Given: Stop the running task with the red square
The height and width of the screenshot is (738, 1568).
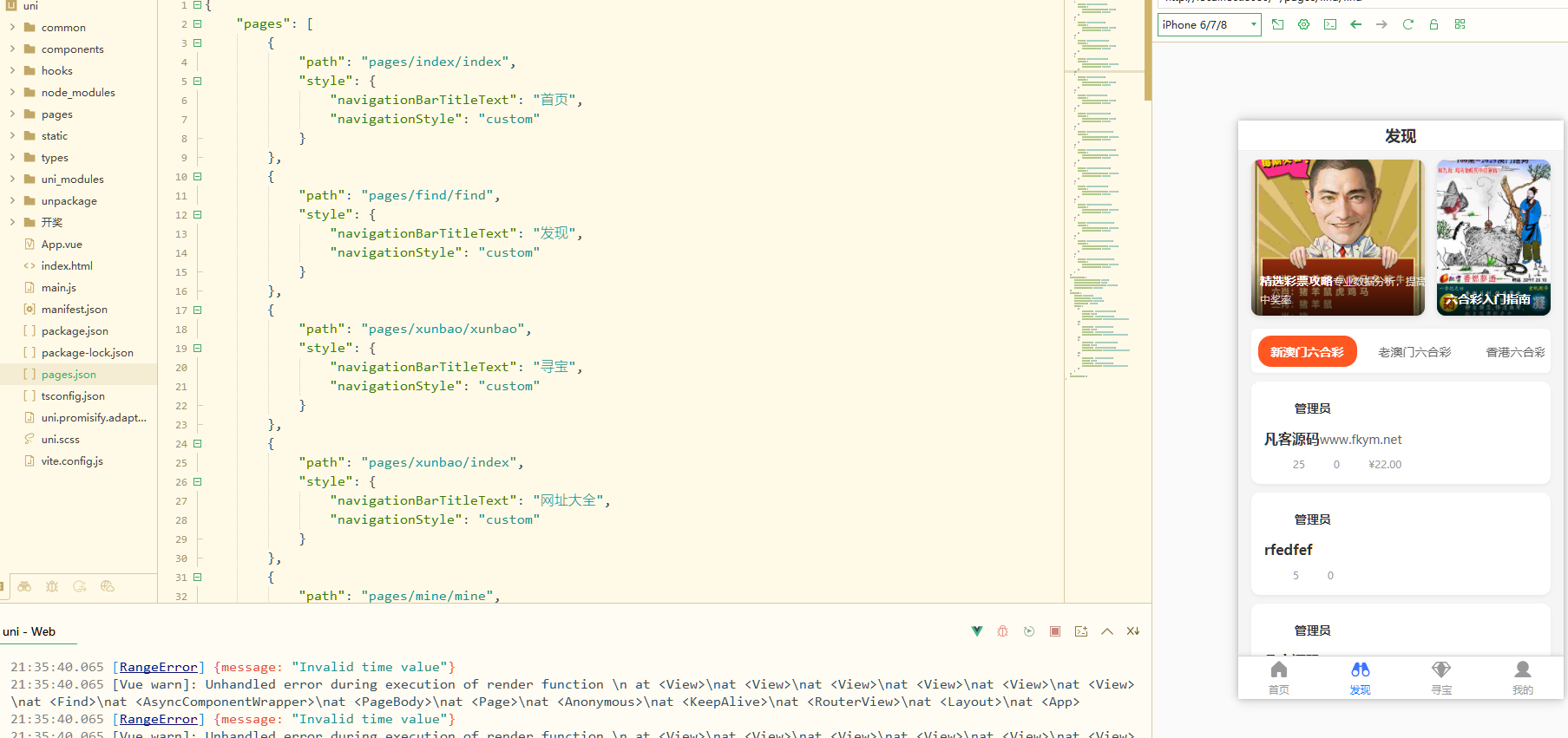Looking at the screenshot, I should (1054, 631).
